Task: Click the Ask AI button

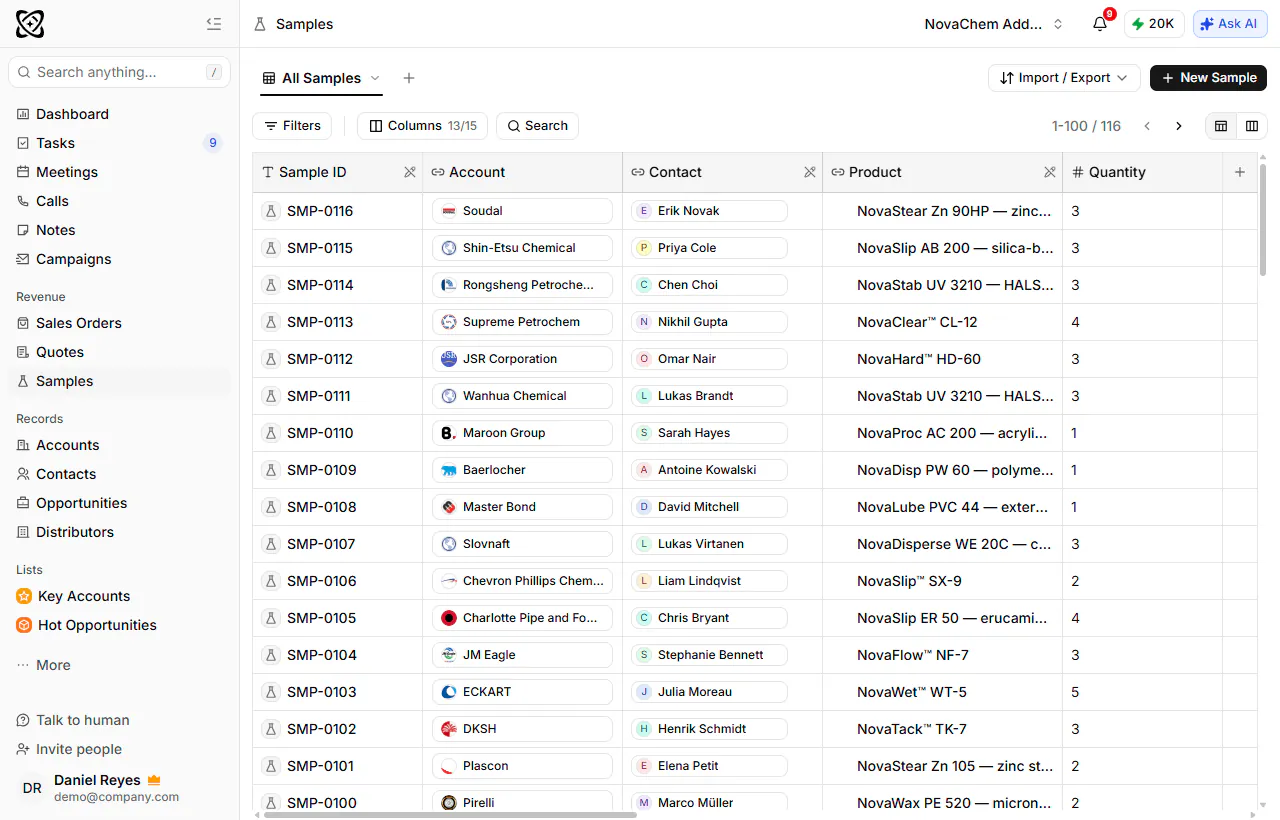Action: (1230, 24)
